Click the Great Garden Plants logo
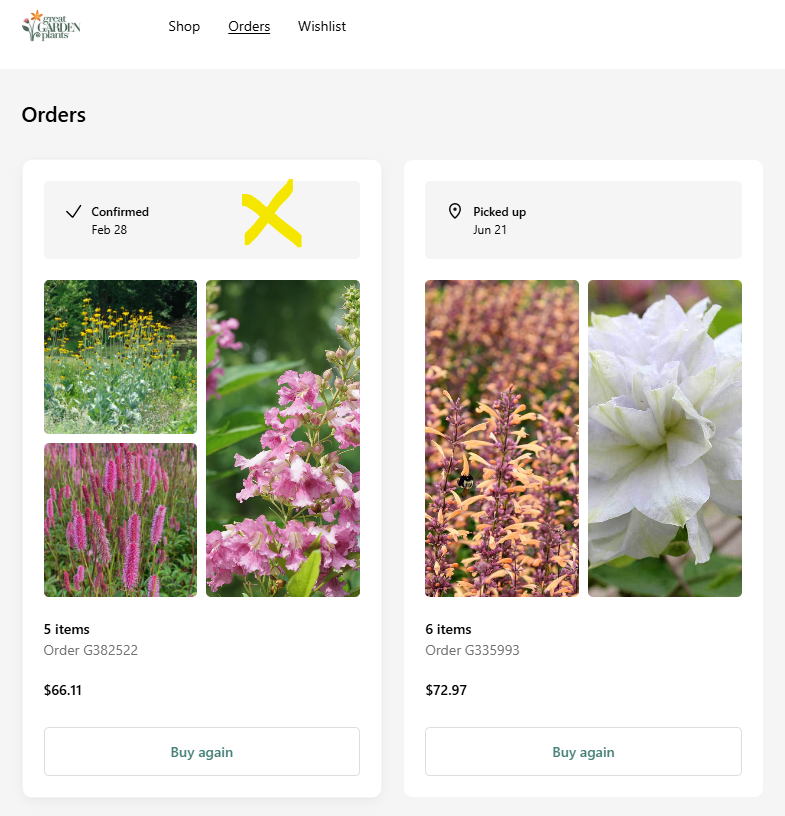 click(x=51, y=26)
